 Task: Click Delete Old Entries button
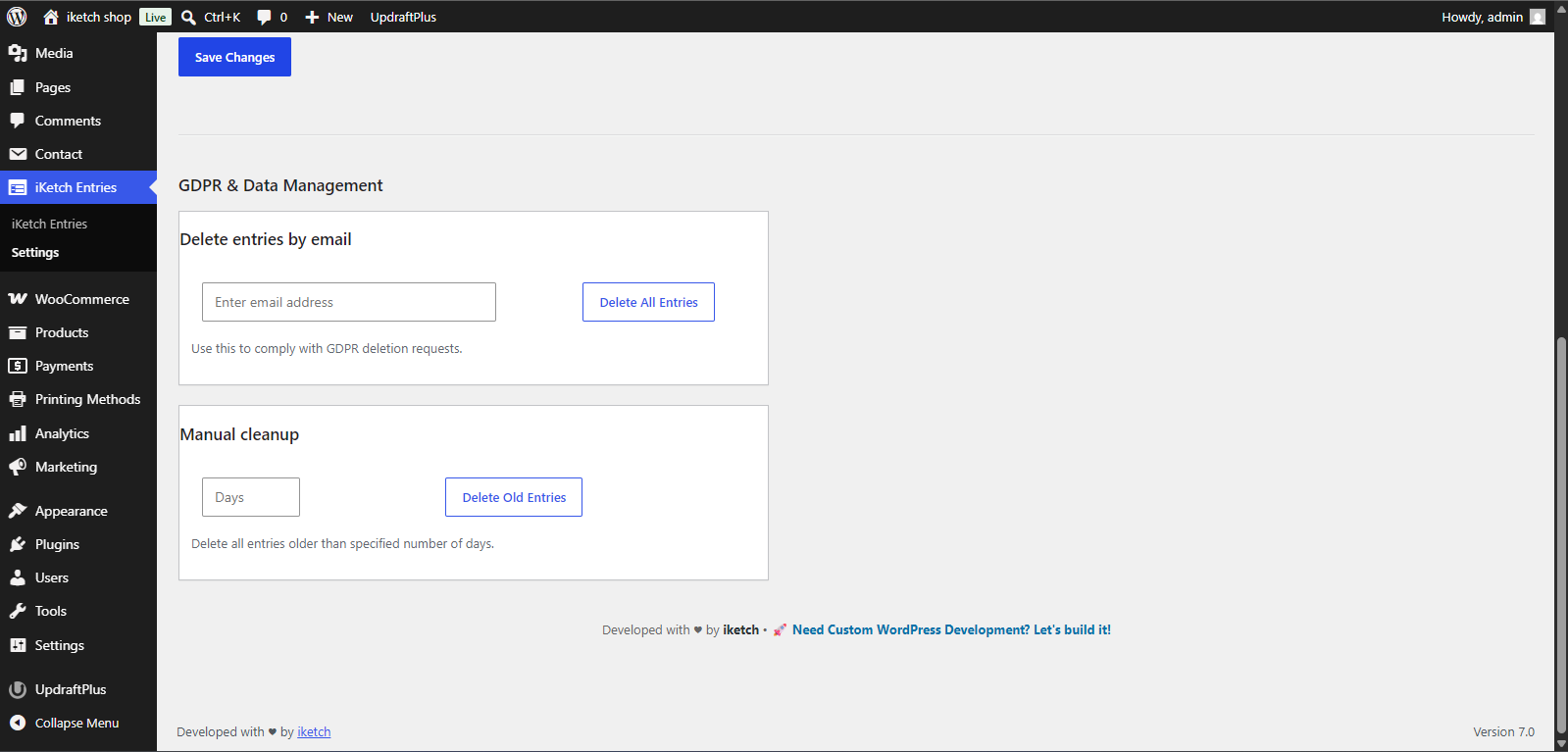[x=514, y=497]
